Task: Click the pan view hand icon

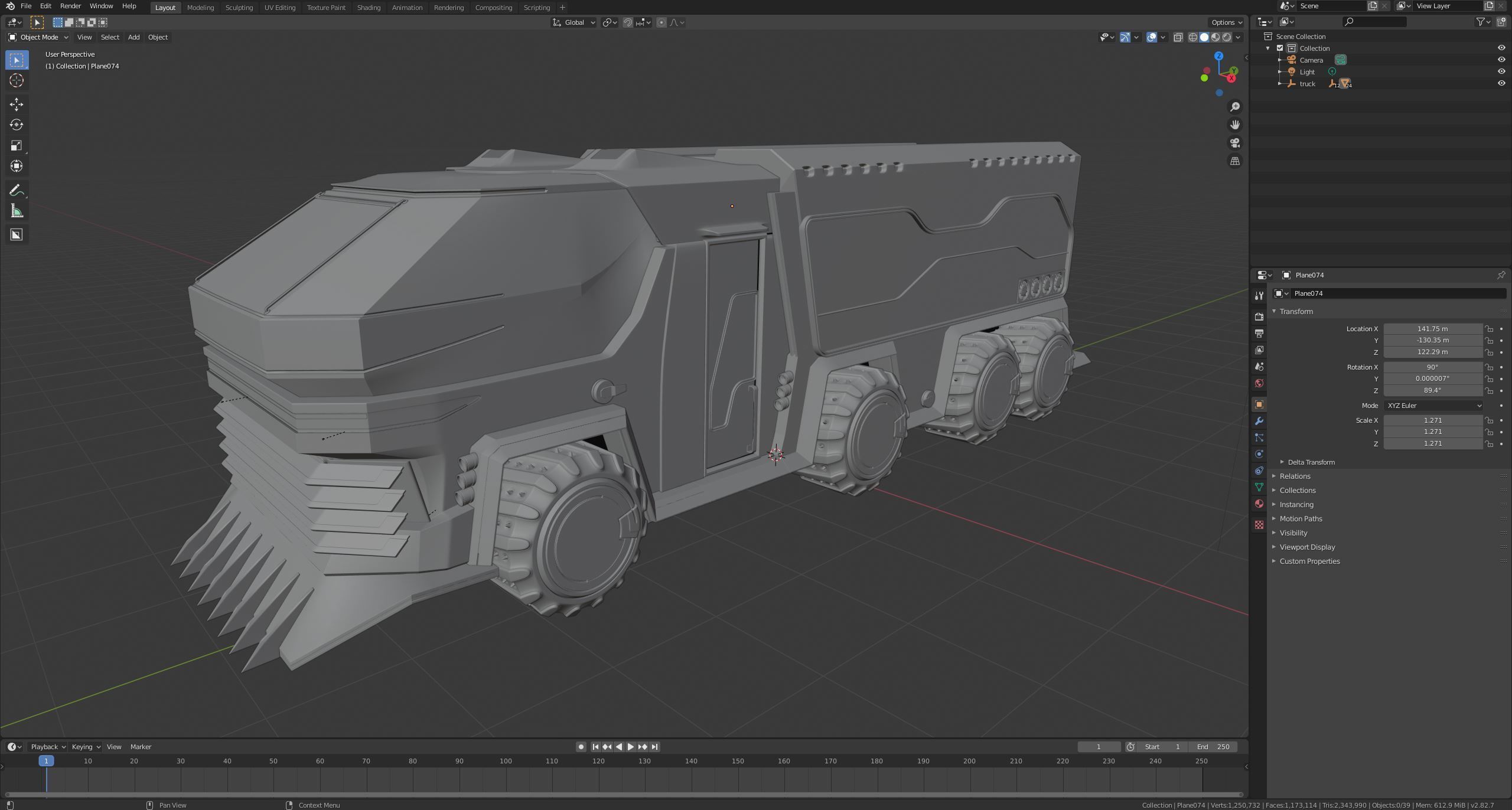Action: coord(1235,125)
